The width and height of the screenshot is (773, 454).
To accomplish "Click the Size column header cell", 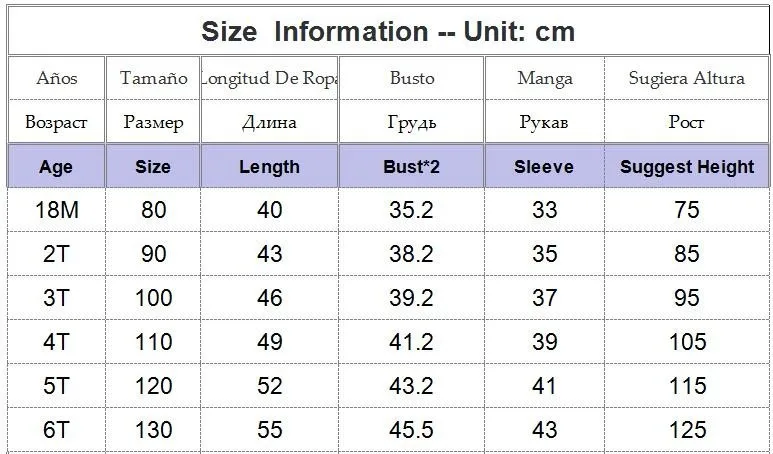I will (x=153, y=166).
